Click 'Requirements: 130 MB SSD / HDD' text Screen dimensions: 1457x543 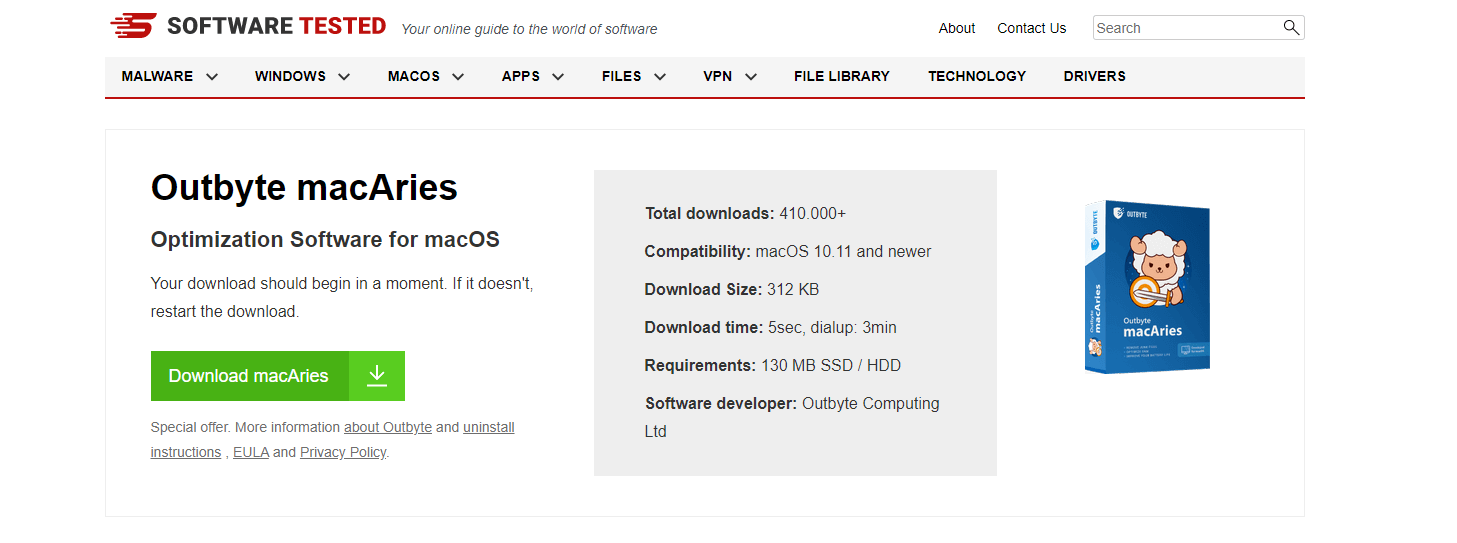click(x=773, y=365)
